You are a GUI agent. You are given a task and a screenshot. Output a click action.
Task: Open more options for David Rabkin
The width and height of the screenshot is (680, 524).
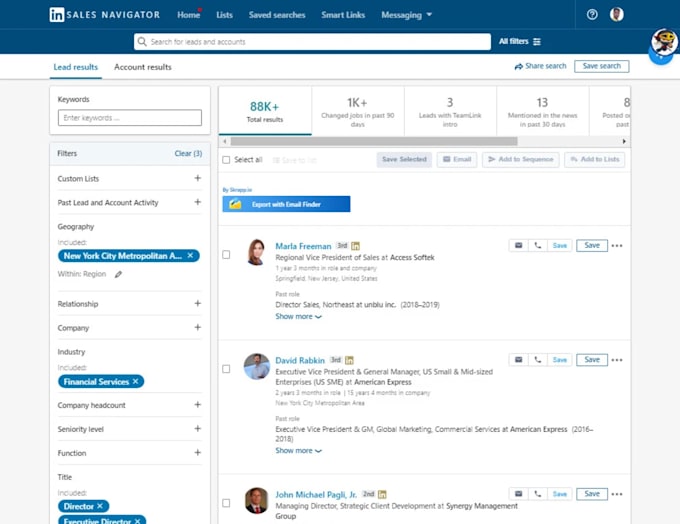(x=617, y=360)
